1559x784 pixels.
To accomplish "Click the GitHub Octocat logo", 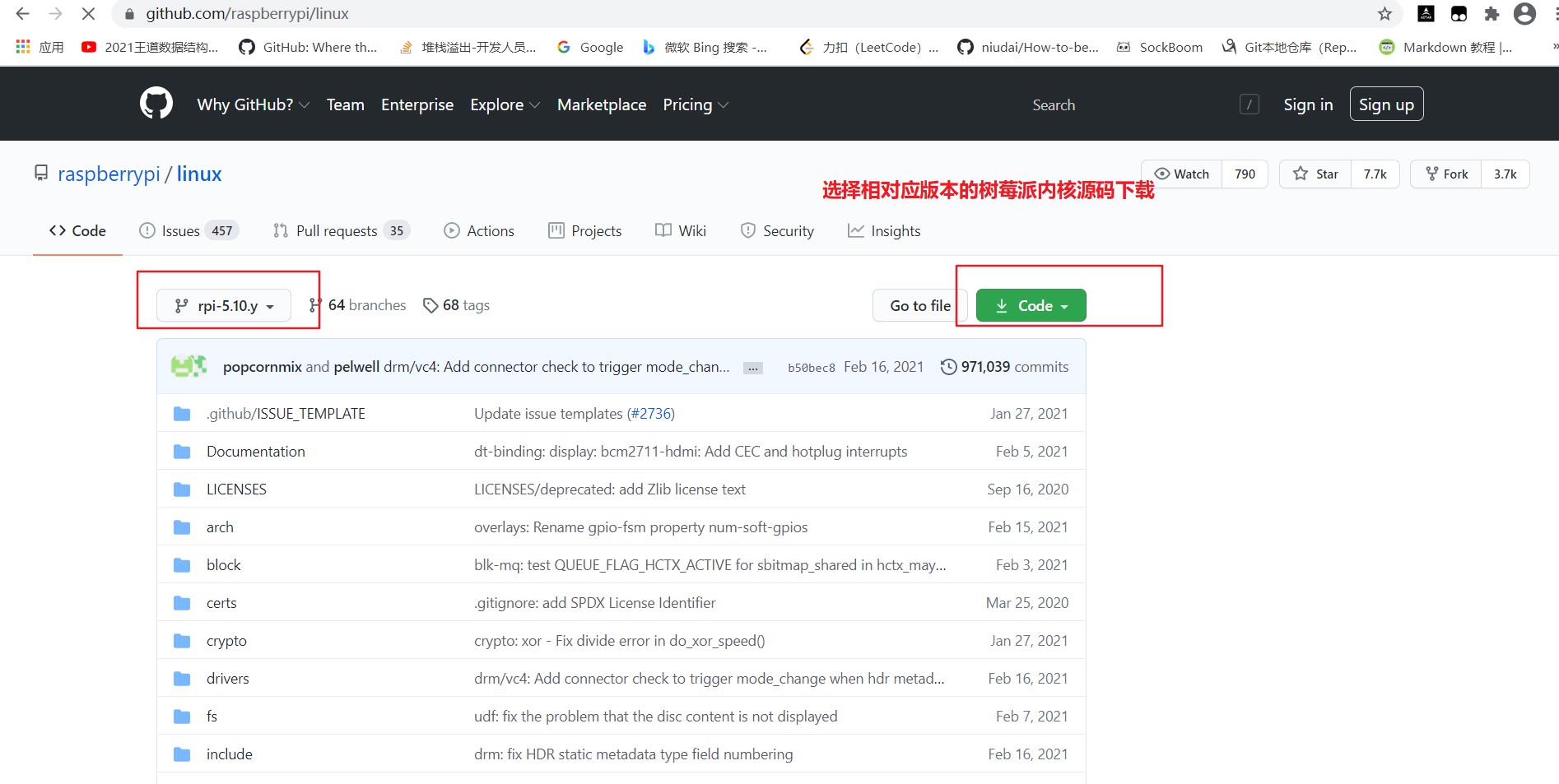I will pyautogui.click(x=156, y=104).
